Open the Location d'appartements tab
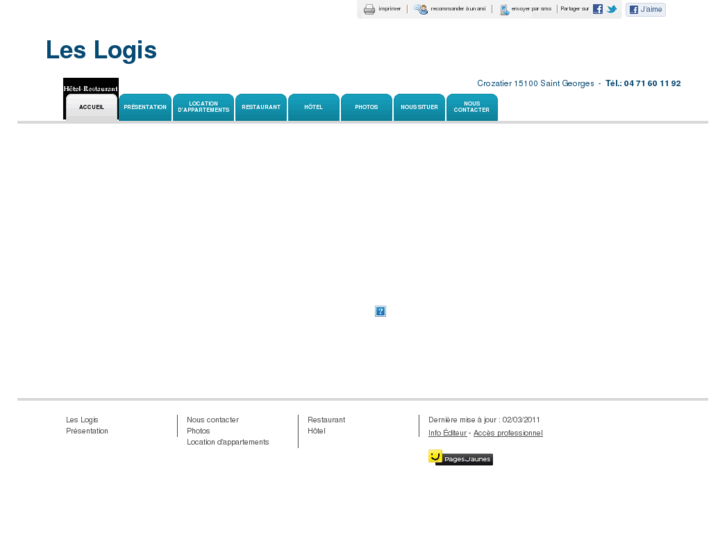Image resolution: width=727 pixels, height=545 pixels. click(x=204, y=107)
